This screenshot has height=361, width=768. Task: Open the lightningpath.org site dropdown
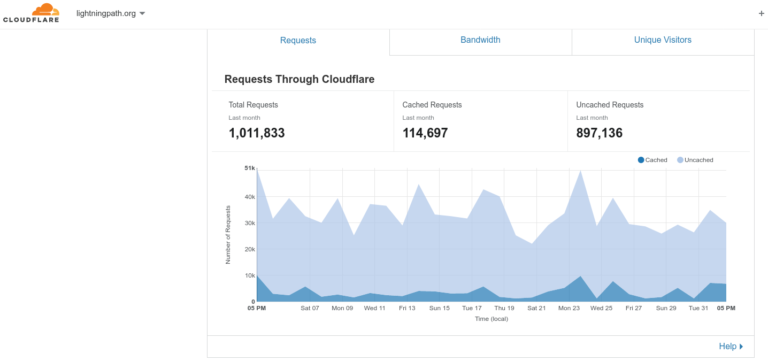click(x=111, y=14)
